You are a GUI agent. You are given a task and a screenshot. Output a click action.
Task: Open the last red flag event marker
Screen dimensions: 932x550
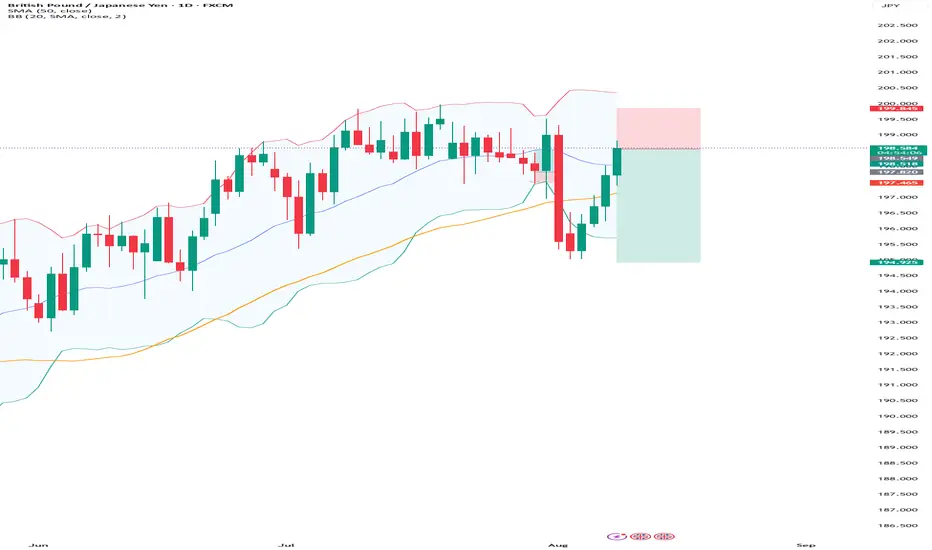click(x=664, y=536)
